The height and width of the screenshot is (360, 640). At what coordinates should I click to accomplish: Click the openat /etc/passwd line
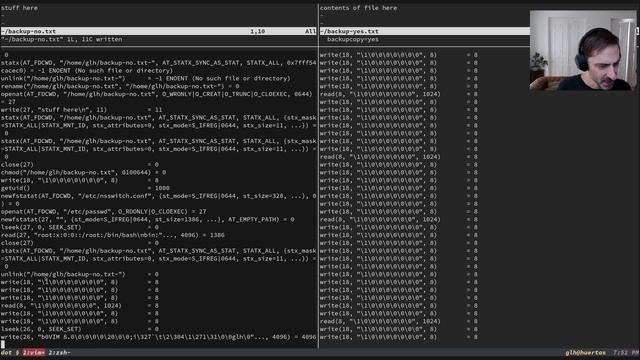pyautogui.click(x=103, y=212)
